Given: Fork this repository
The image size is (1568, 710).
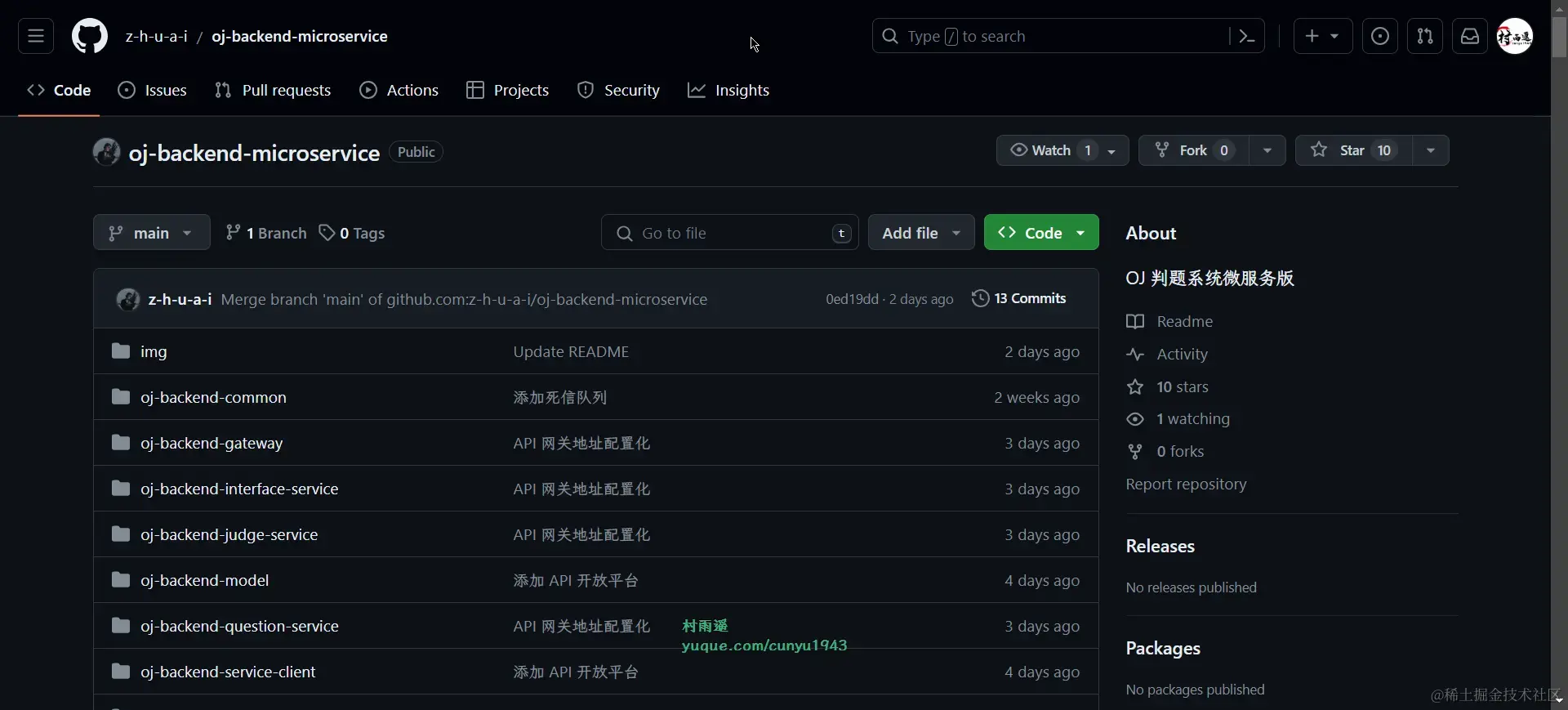Looking at the screenshot, I should pyautogui.click(x=1194, y=150).
